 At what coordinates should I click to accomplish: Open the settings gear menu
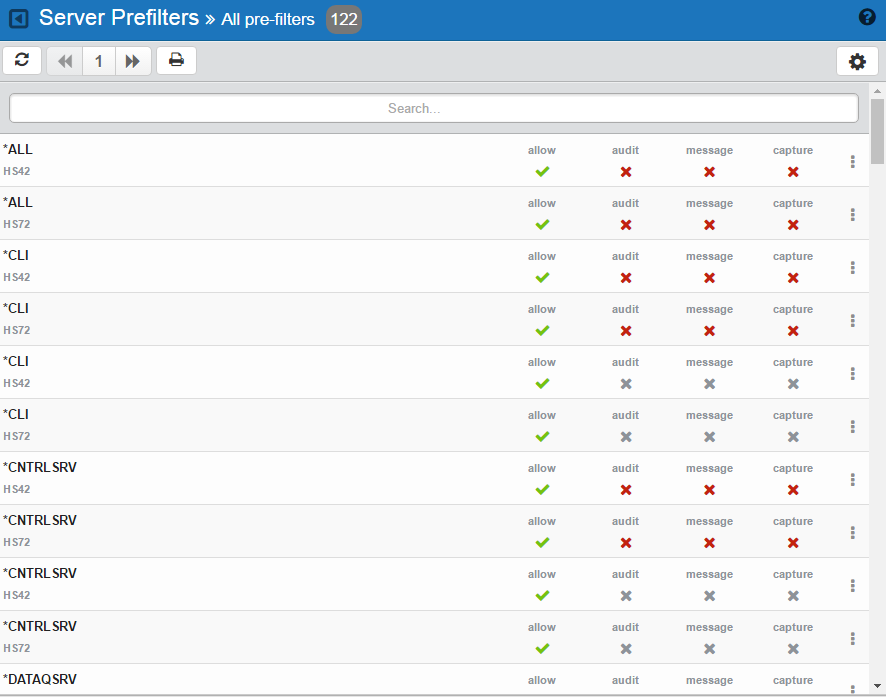[x=857, y=61]
